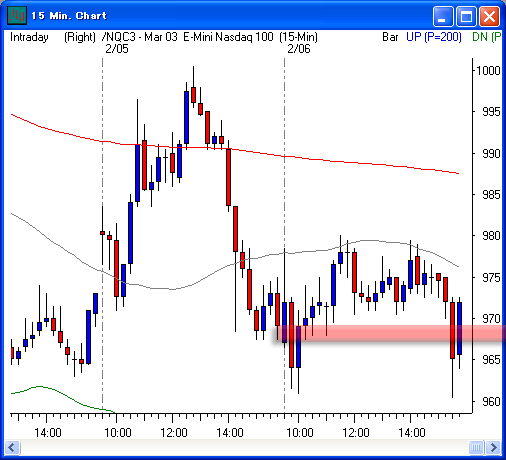Click the 995 price axis label
Image resolution: width=506 pixels, height=460 pixels.
491,112
